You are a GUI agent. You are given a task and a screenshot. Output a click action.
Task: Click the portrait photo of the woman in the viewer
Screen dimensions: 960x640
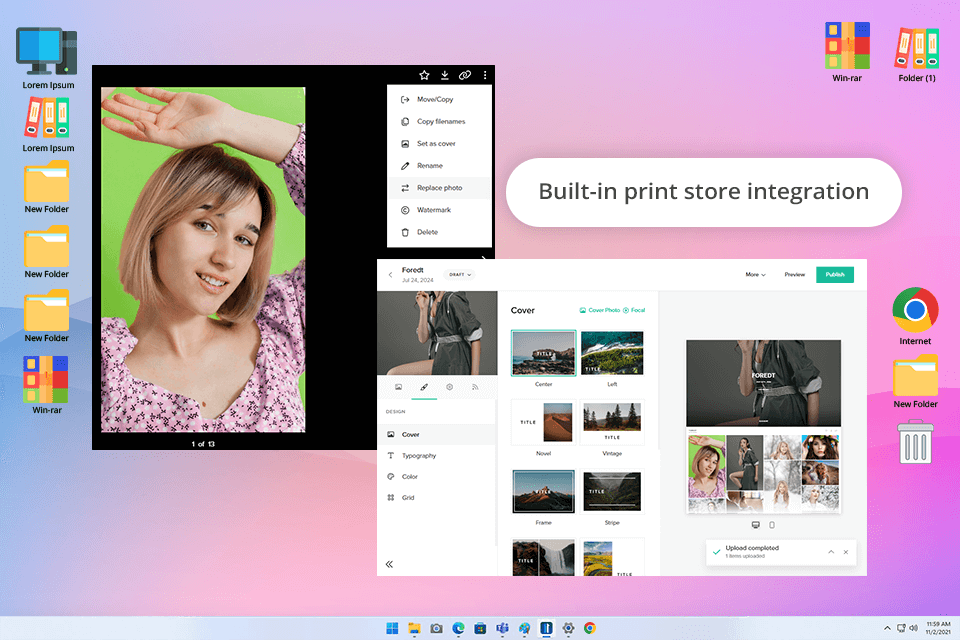click(x=203, y=260)
